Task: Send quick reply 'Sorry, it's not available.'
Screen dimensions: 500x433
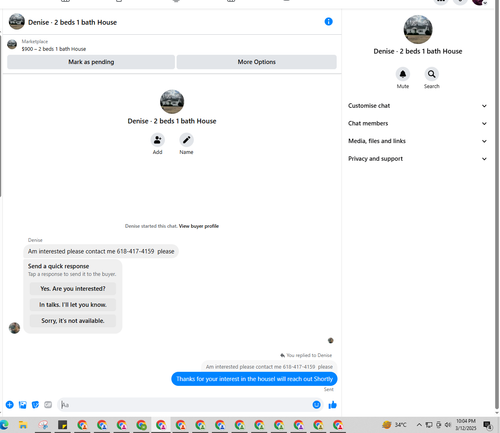Action: (73, 321)
